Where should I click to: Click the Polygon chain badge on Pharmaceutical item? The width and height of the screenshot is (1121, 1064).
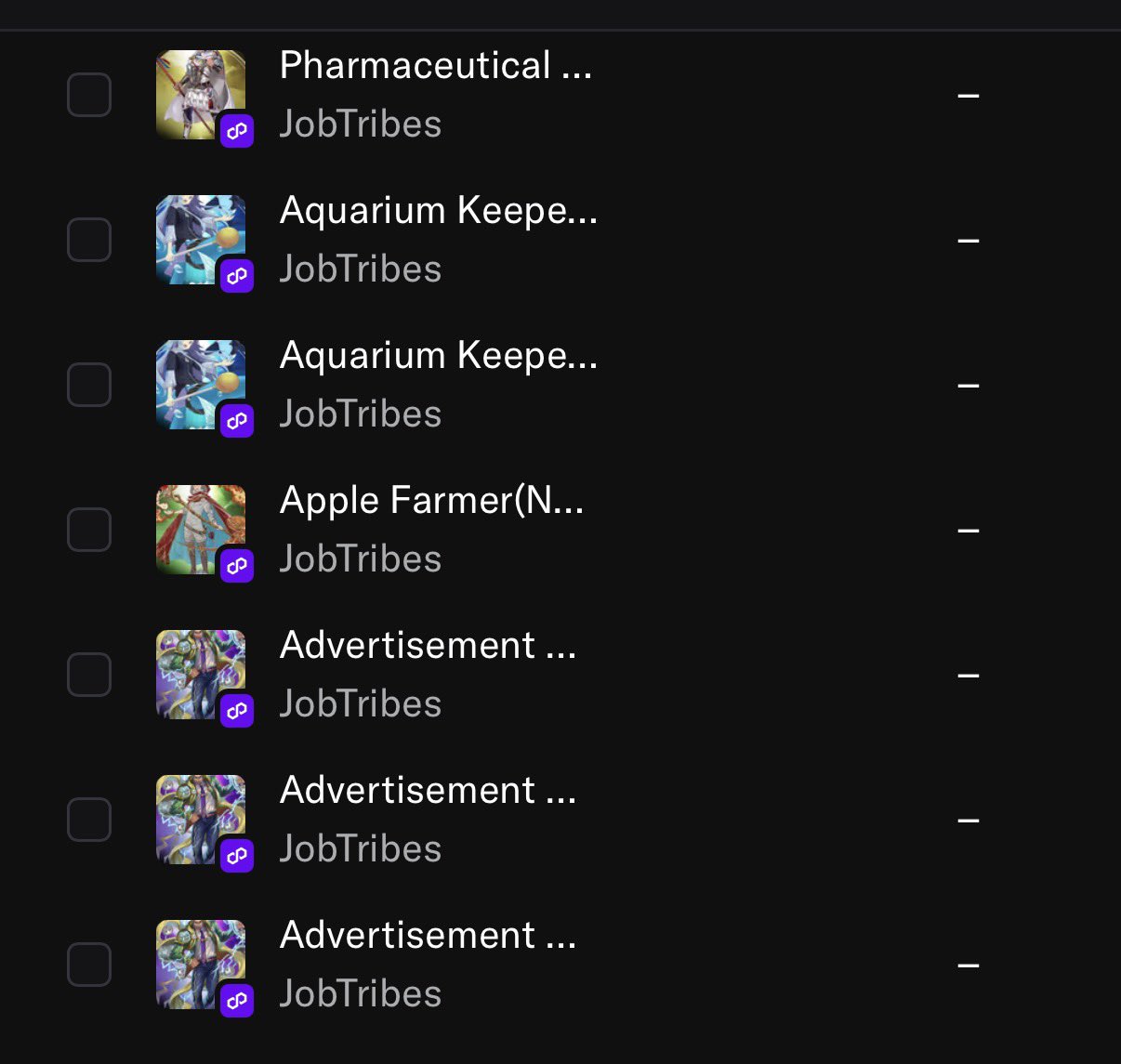click(237, 131)
